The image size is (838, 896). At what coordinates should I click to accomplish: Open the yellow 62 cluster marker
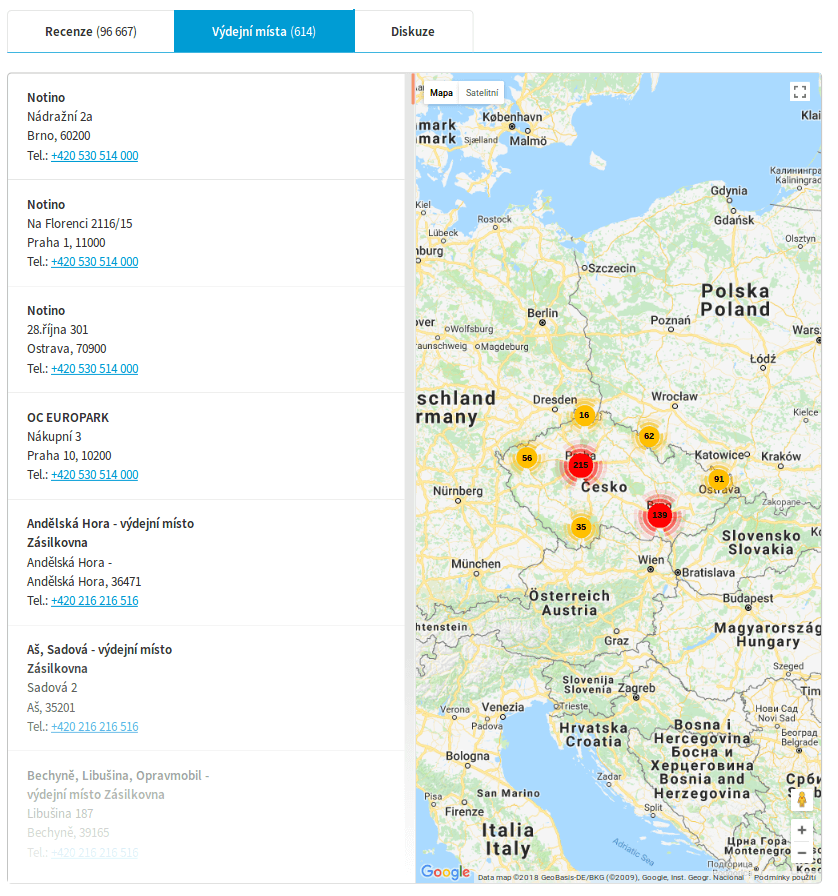pyautogui.click(x=649, y=437)
